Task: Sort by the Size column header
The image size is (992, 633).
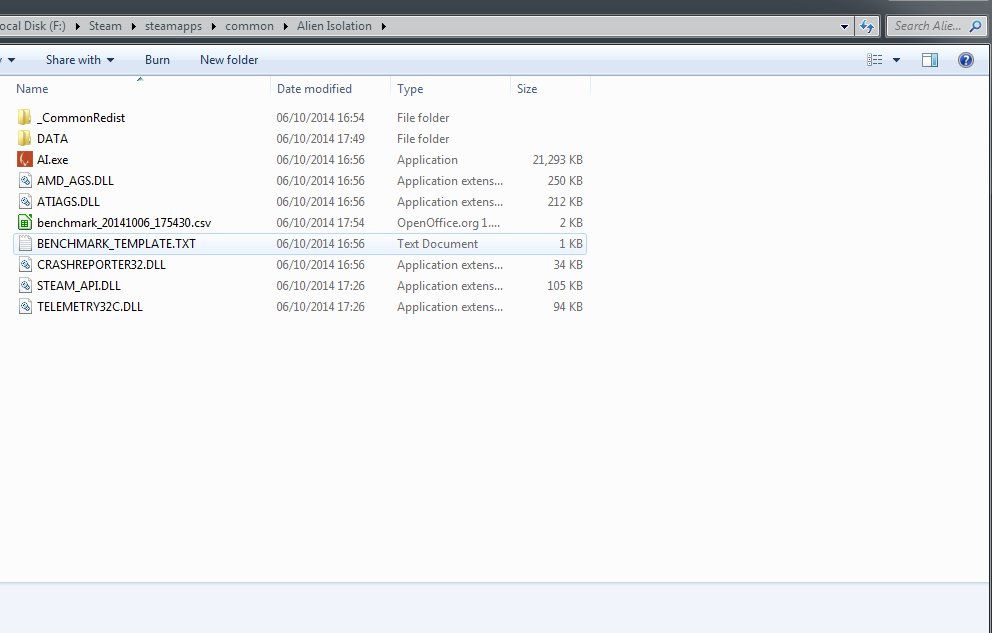Action: 527,89
